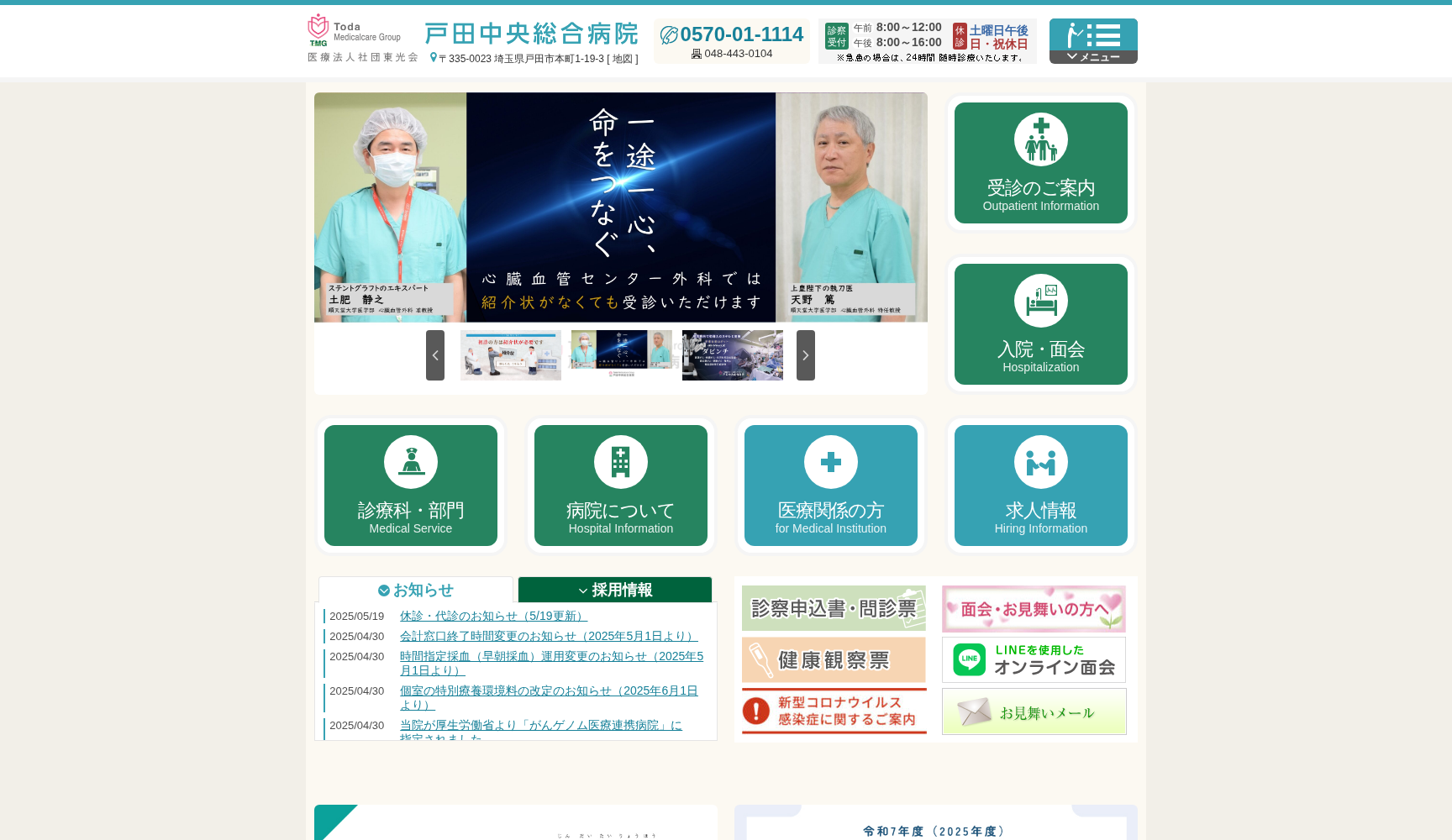Open the 受診のご案内 outpatient information panel

(1040, 163)
